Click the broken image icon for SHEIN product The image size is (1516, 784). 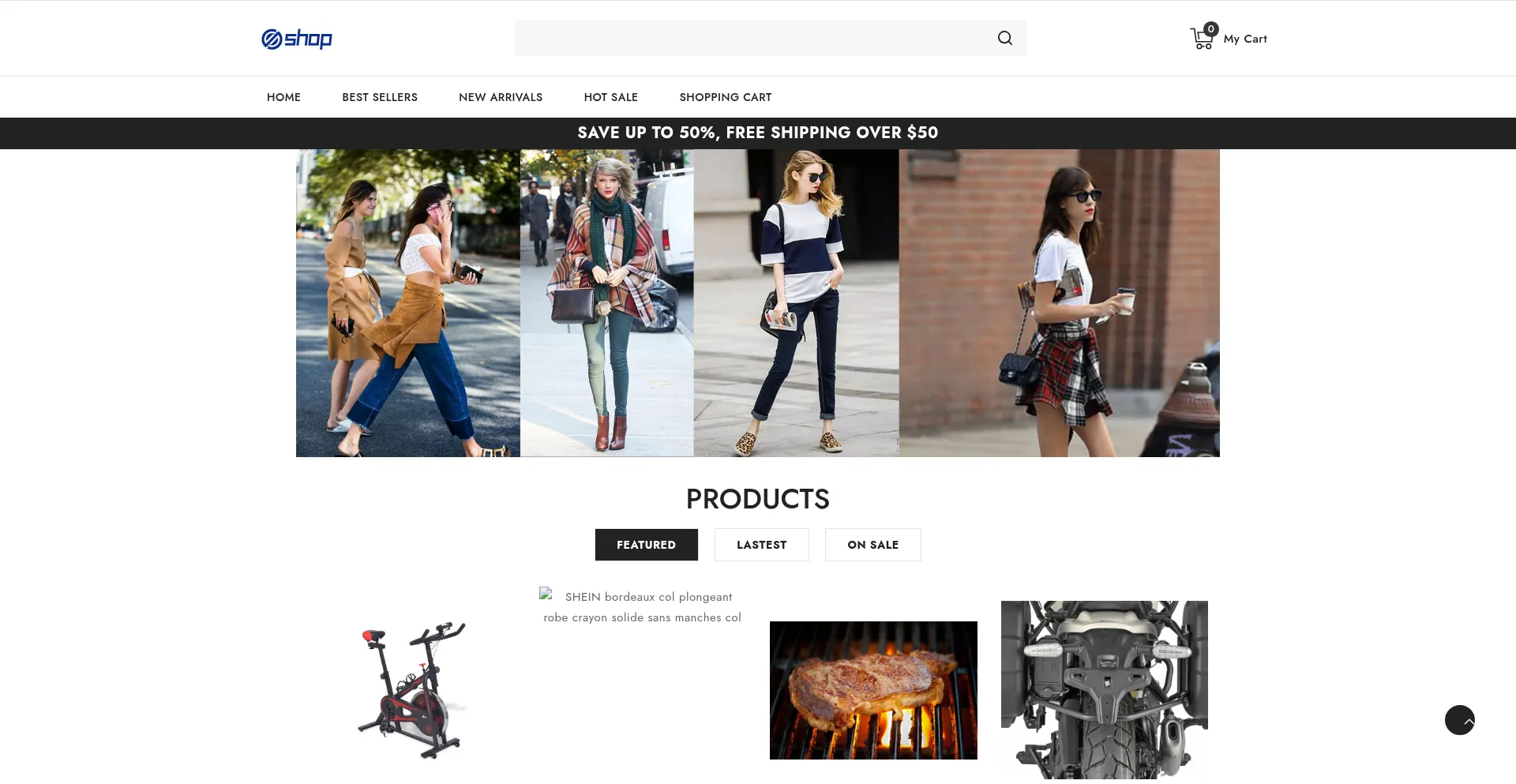pos(546,593)
